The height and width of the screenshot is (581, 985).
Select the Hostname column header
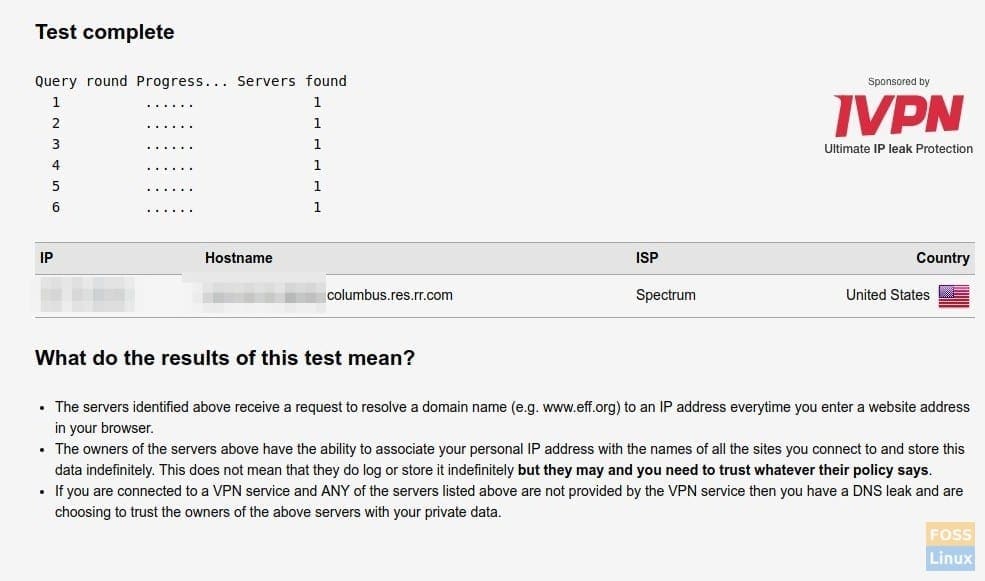click(239, 258)
